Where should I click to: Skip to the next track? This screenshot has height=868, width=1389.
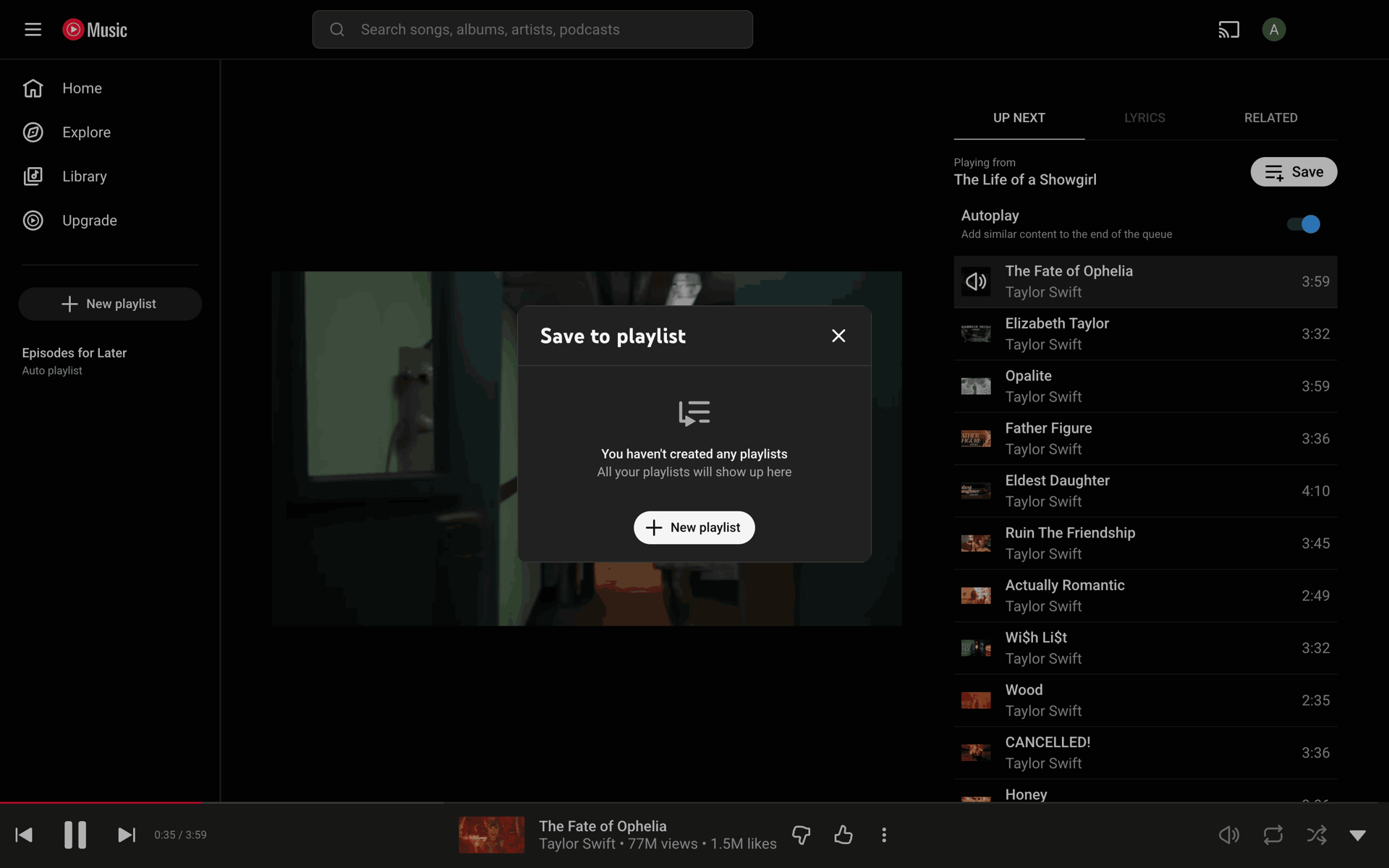coord(127,835)
